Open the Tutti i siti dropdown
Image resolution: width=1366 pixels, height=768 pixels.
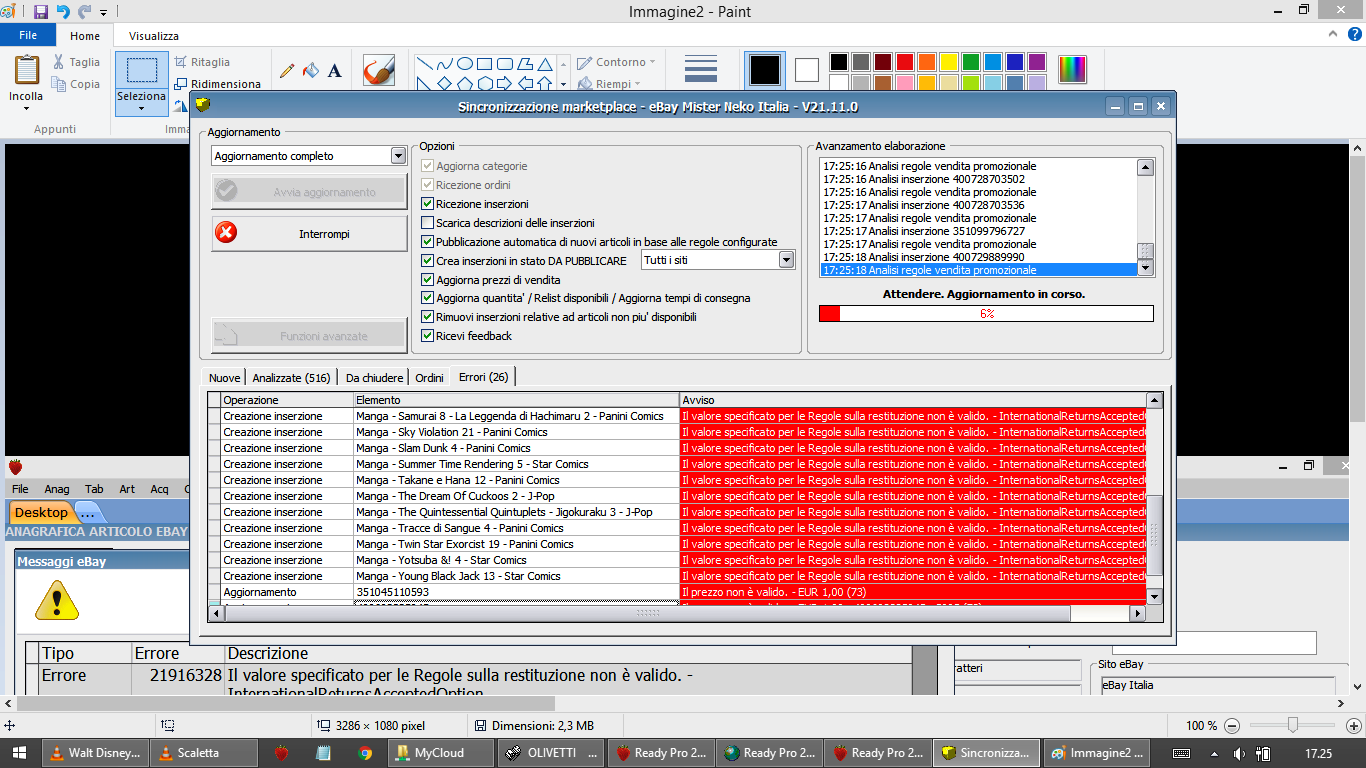click(786, 260)
